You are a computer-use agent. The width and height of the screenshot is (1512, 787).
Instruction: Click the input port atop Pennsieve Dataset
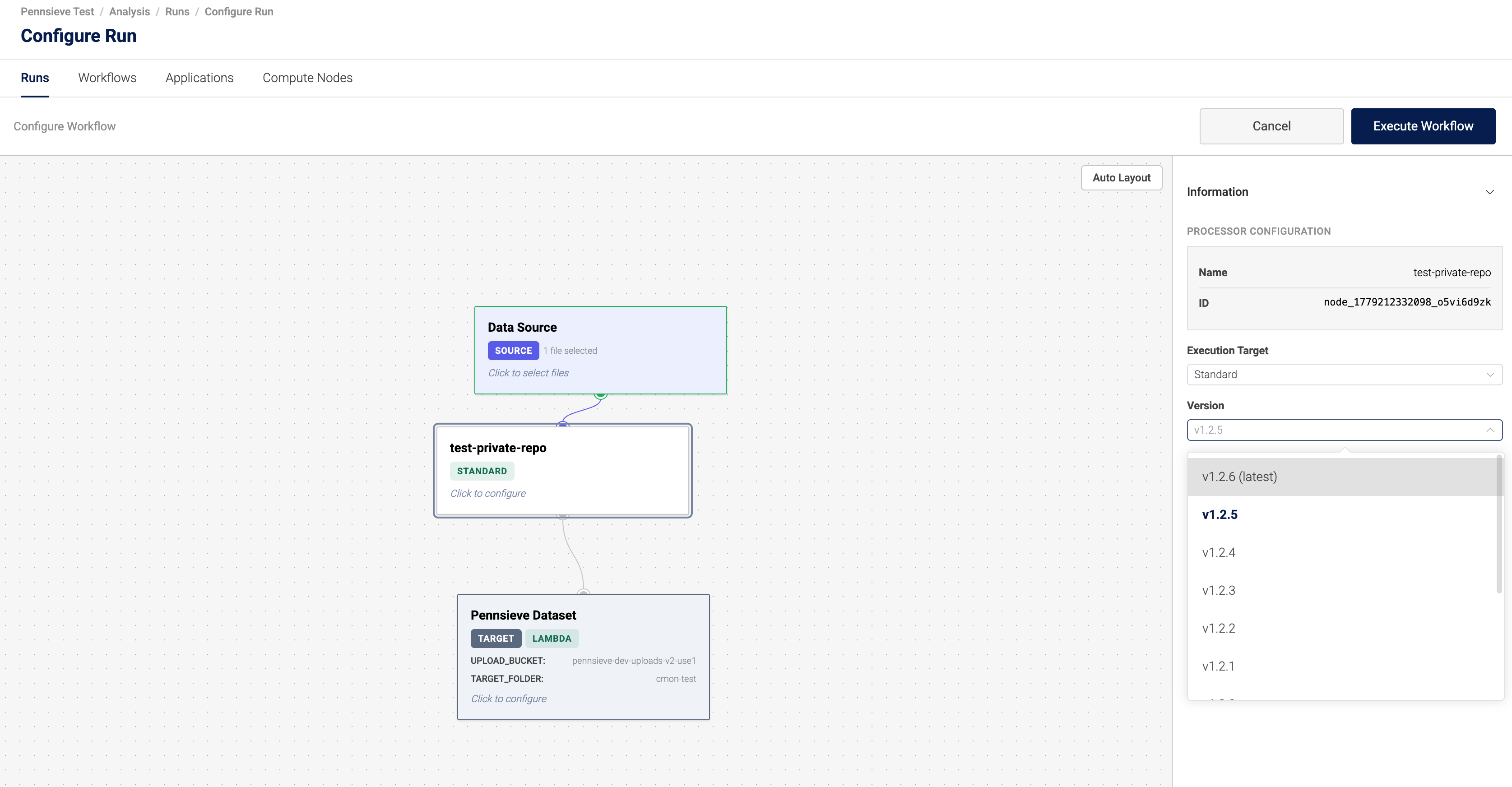click(x=583, y=593)
